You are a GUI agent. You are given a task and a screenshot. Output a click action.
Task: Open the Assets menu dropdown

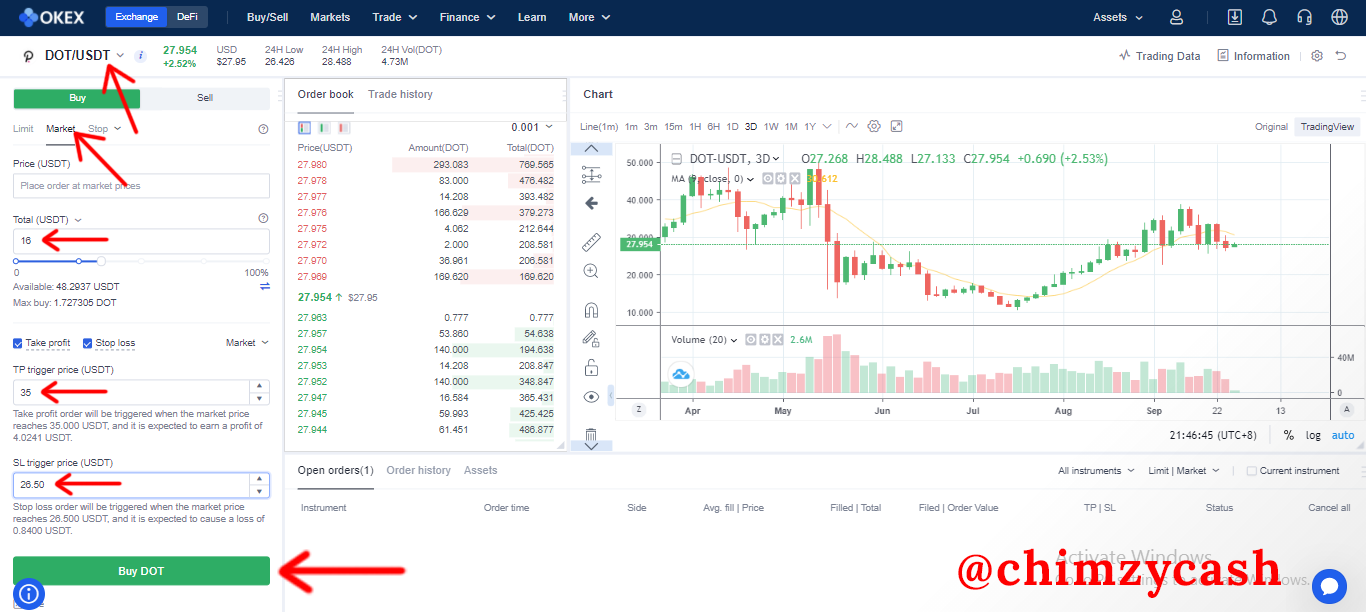(x=1118, y=17)
